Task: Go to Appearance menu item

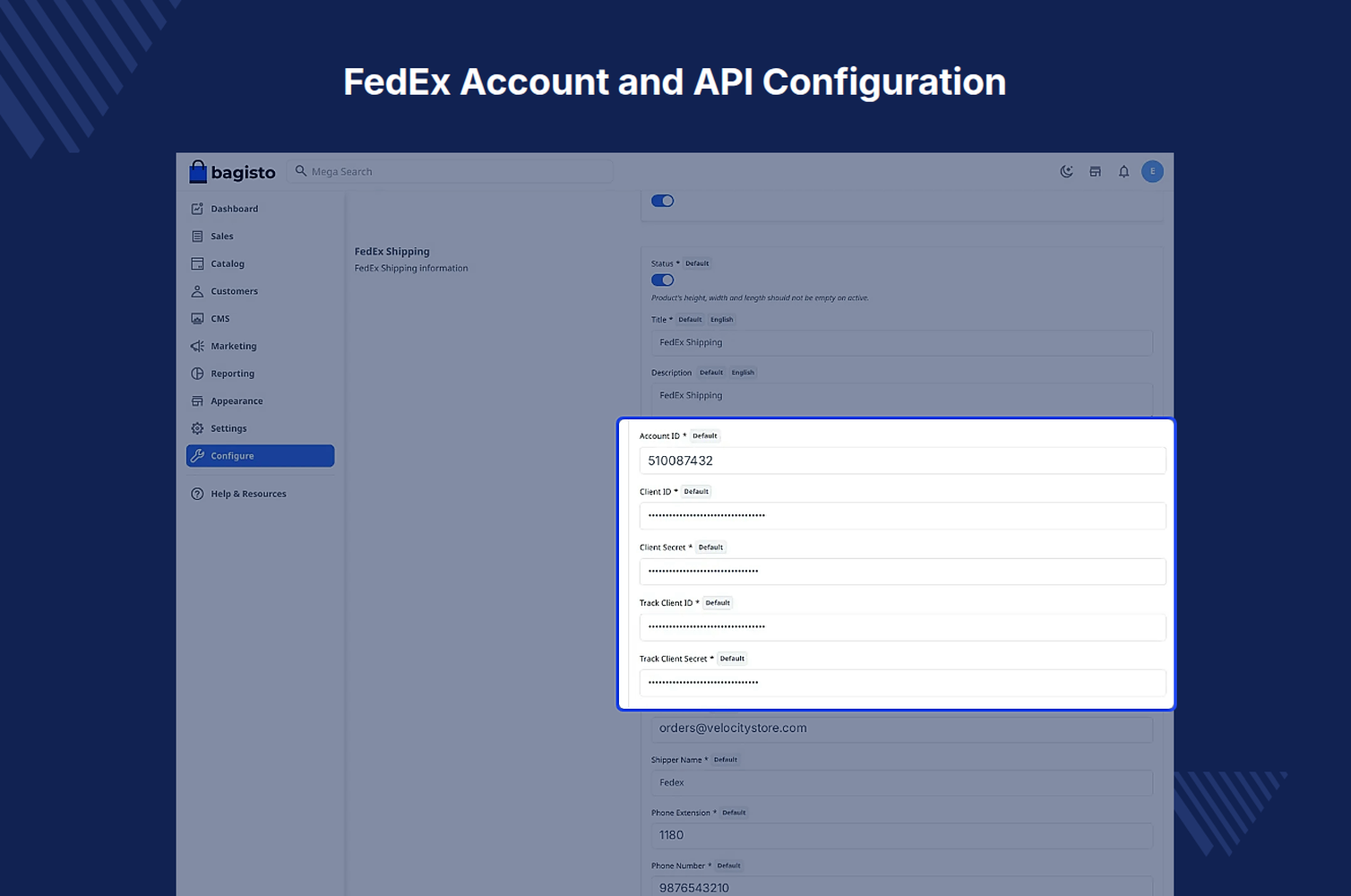Action: click(260, 401)
